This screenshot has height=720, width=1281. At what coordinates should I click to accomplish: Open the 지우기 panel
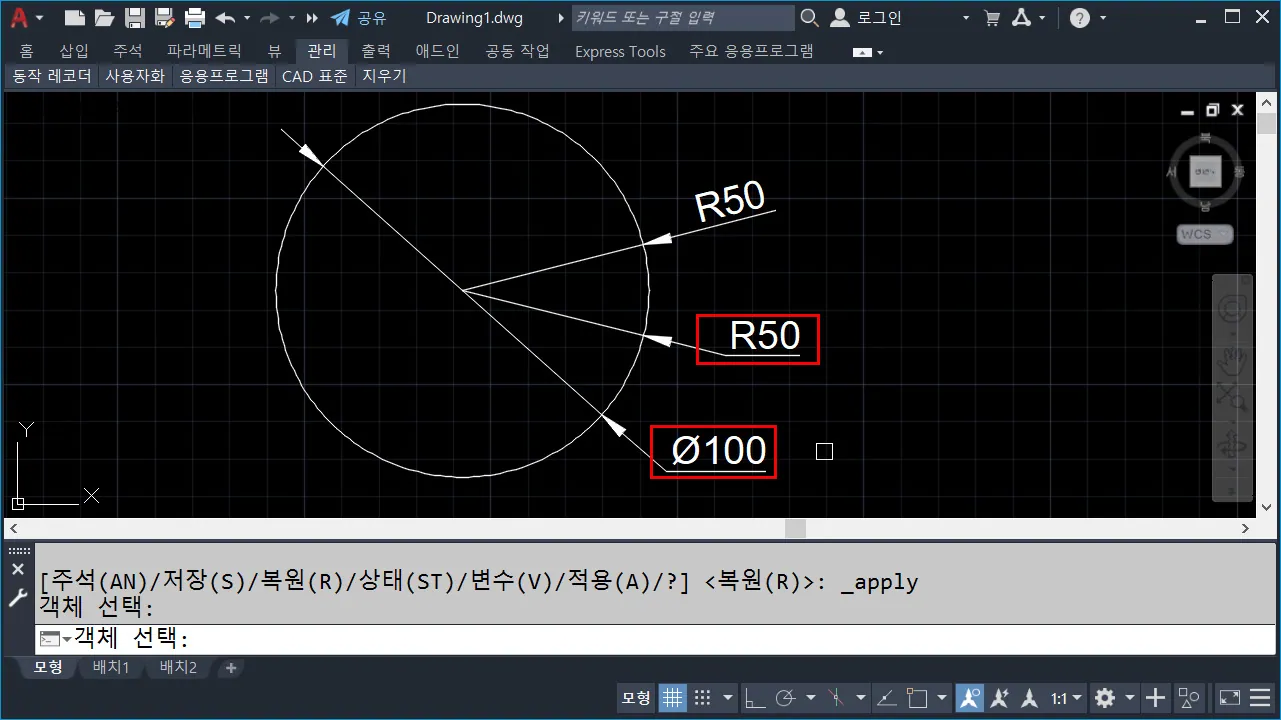pos(384,76)
